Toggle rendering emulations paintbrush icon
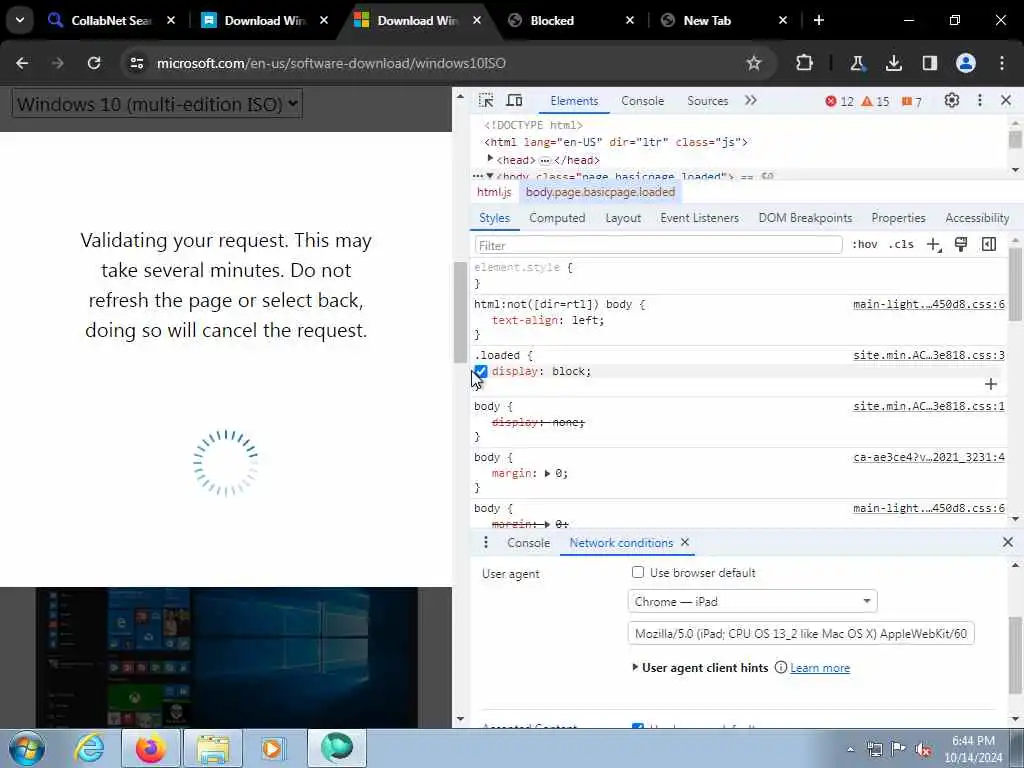This screenshot has width=1024, height=768. pos(961,245)
